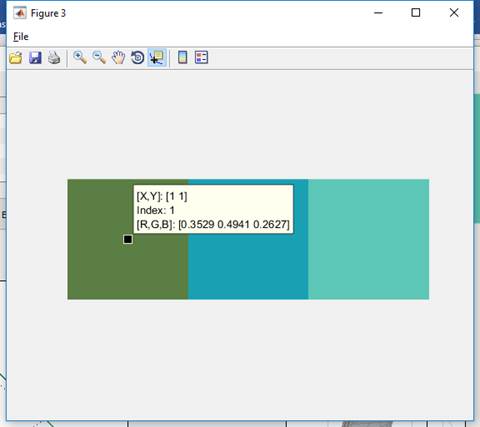Click the blue-teal middle color patch
This screenshot has width=480, height=427.
point(248,267)
